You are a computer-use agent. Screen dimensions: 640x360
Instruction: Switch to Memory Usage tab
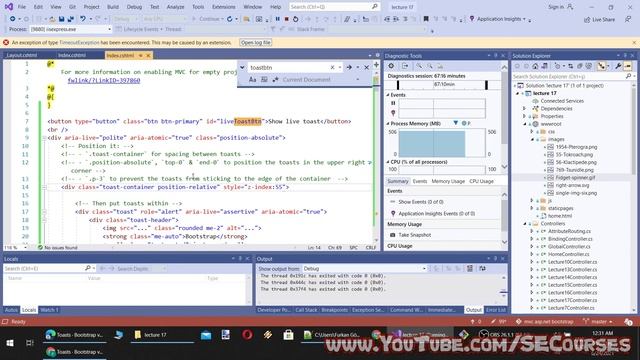[448, 181]
